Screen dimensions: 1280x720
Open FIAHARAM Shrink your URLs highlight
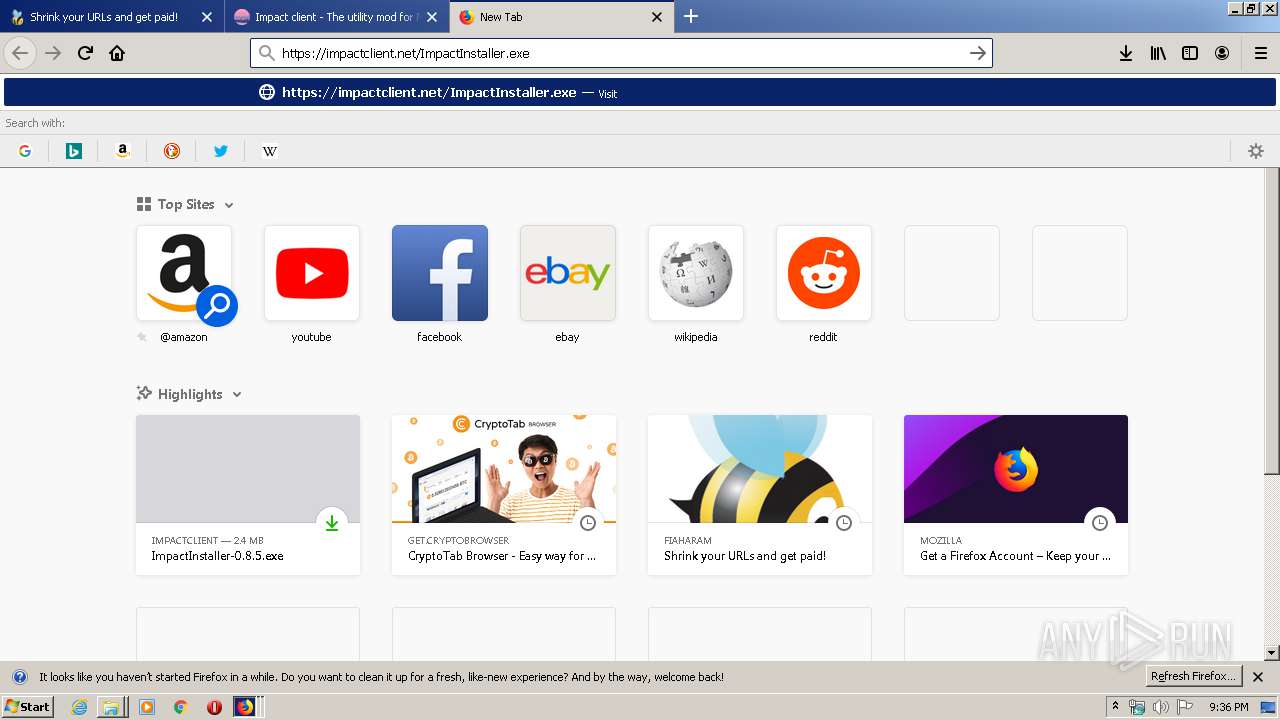click(x=760, y=495)
